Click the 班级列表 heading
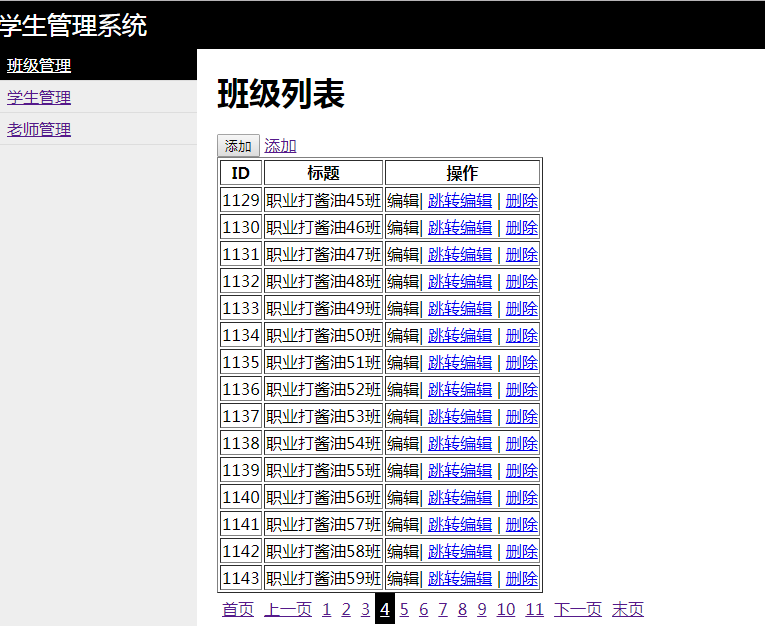 point(281,94)
